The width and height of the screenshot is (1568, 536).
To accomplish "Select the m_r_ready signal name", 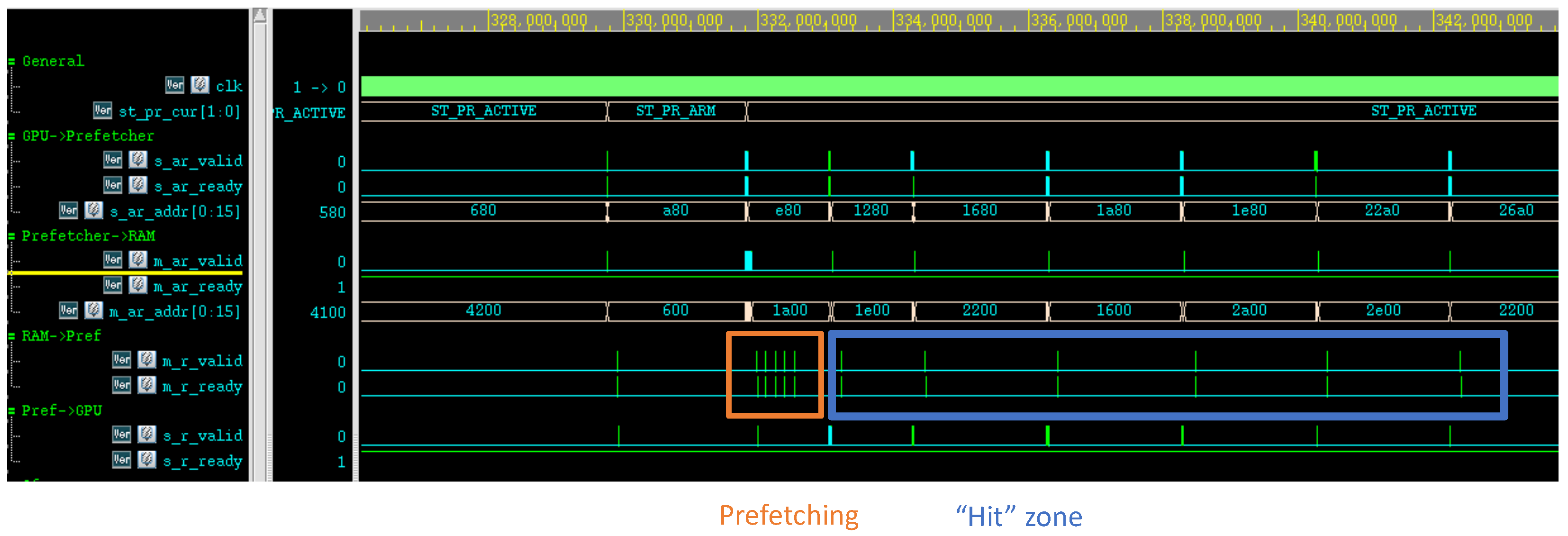I will pos(202,386).
